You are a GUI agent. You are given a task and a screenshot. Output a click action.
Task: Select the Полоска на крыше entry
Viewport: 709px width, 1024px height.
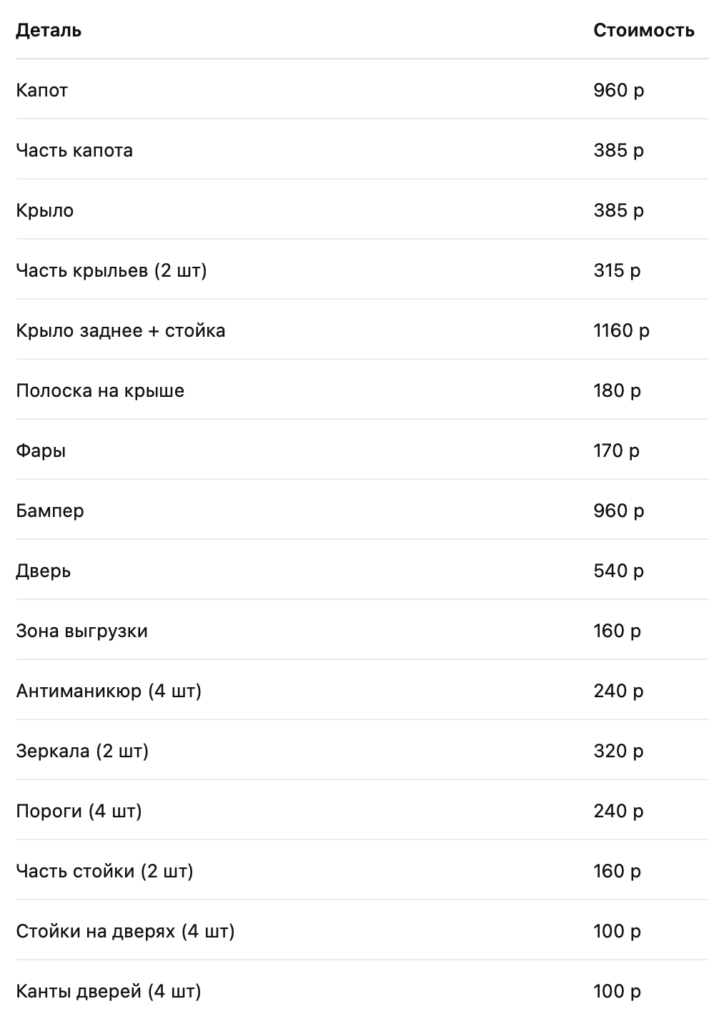point(100,391)
